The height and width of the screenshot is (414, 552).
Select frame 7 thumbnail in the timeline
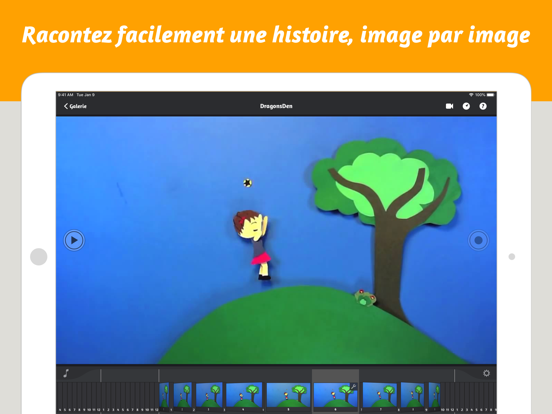click(380, 395)
